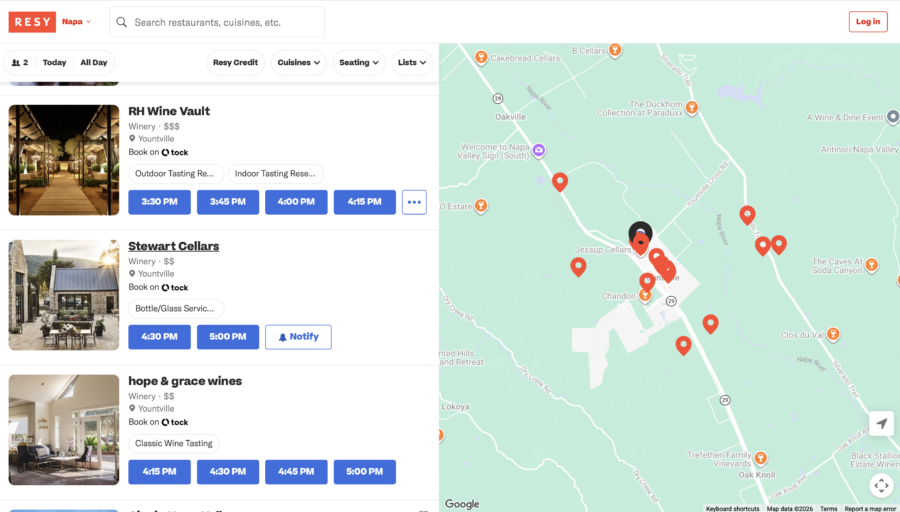
Task: Click the map camera pan control
Action: pyautogui.click(x=881, y=486)
